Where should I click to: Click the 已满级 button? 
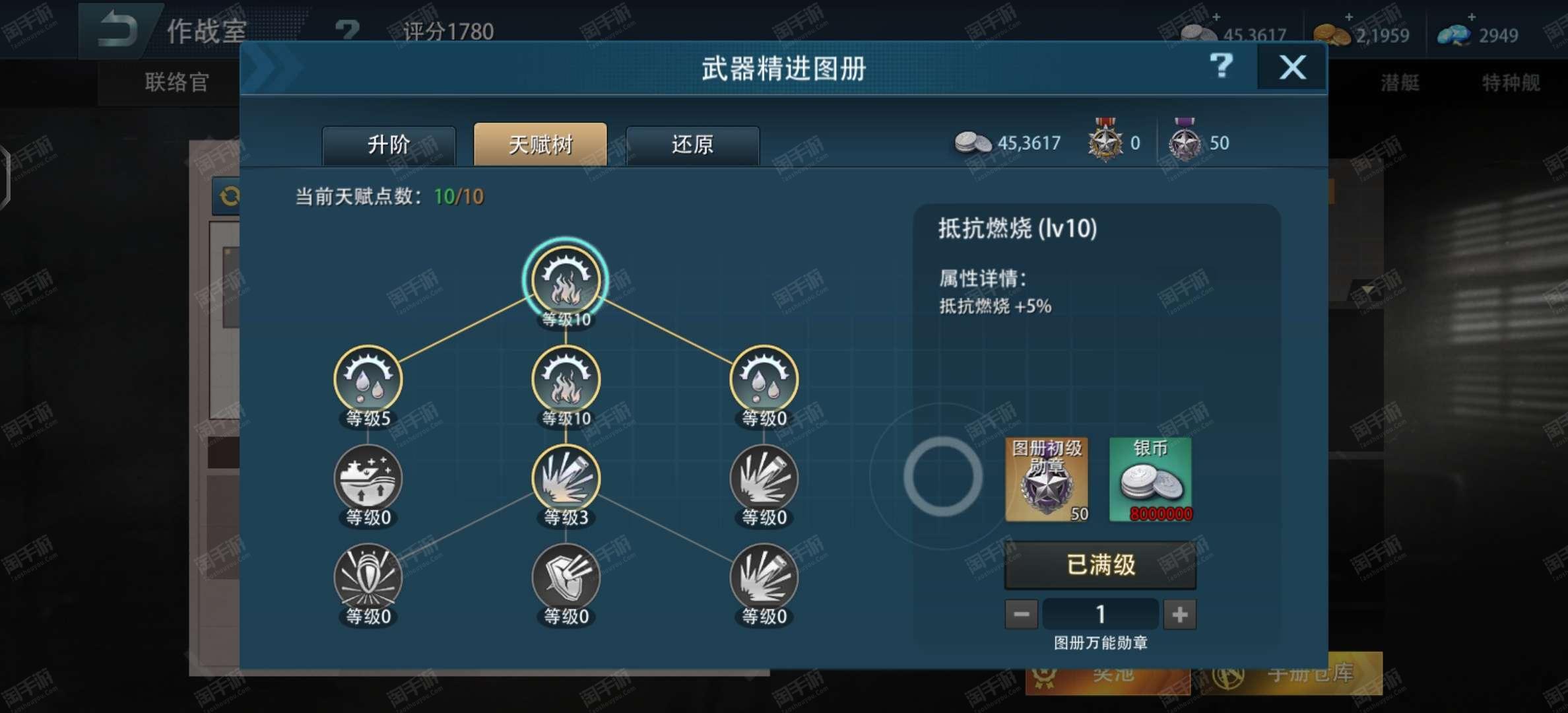[x=1100, y=565]
